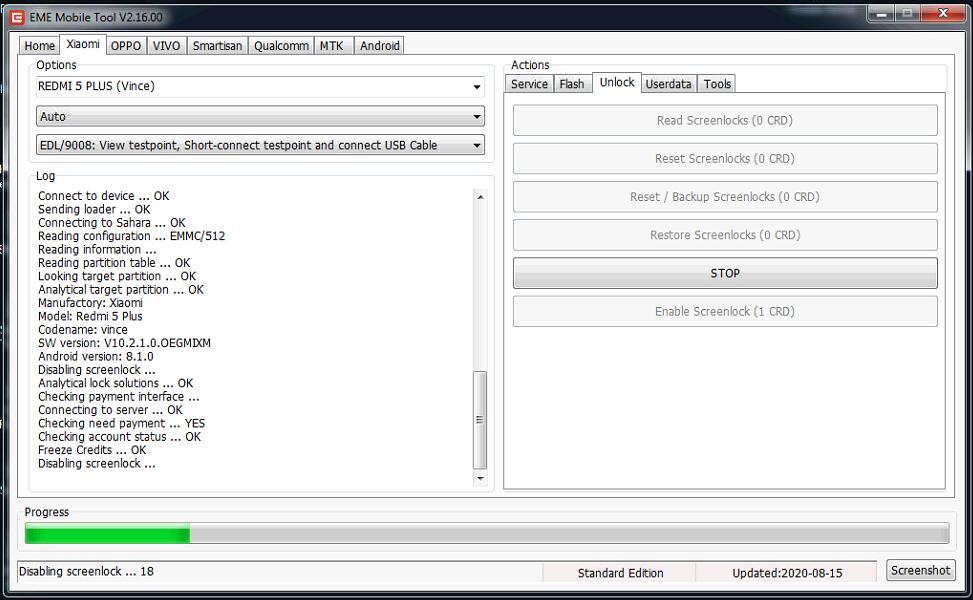Switch to the Flash actions tab
Screen dimensions: 973x600
pyautogui.click(x=572, y=84)
